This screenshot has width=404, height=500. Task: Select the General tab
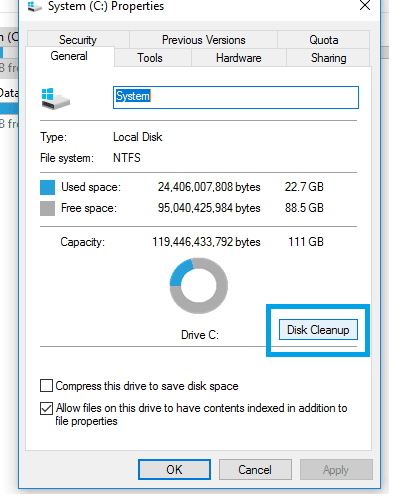(69, 56)
